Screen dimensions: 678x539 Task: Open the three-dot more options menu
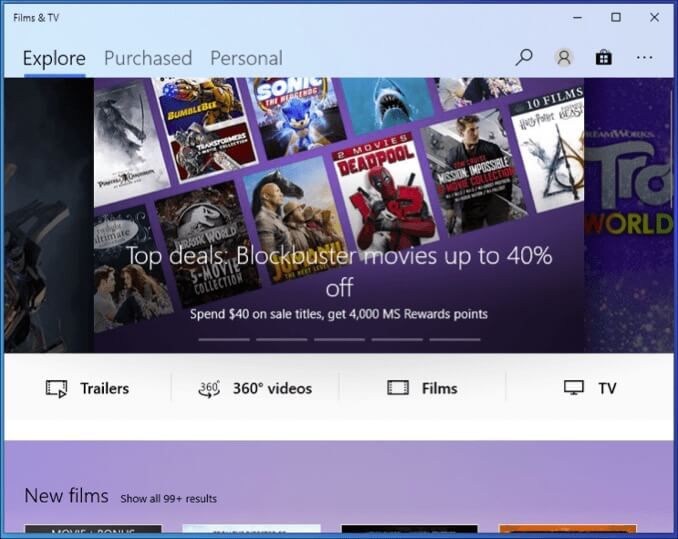tap(644, 57)
